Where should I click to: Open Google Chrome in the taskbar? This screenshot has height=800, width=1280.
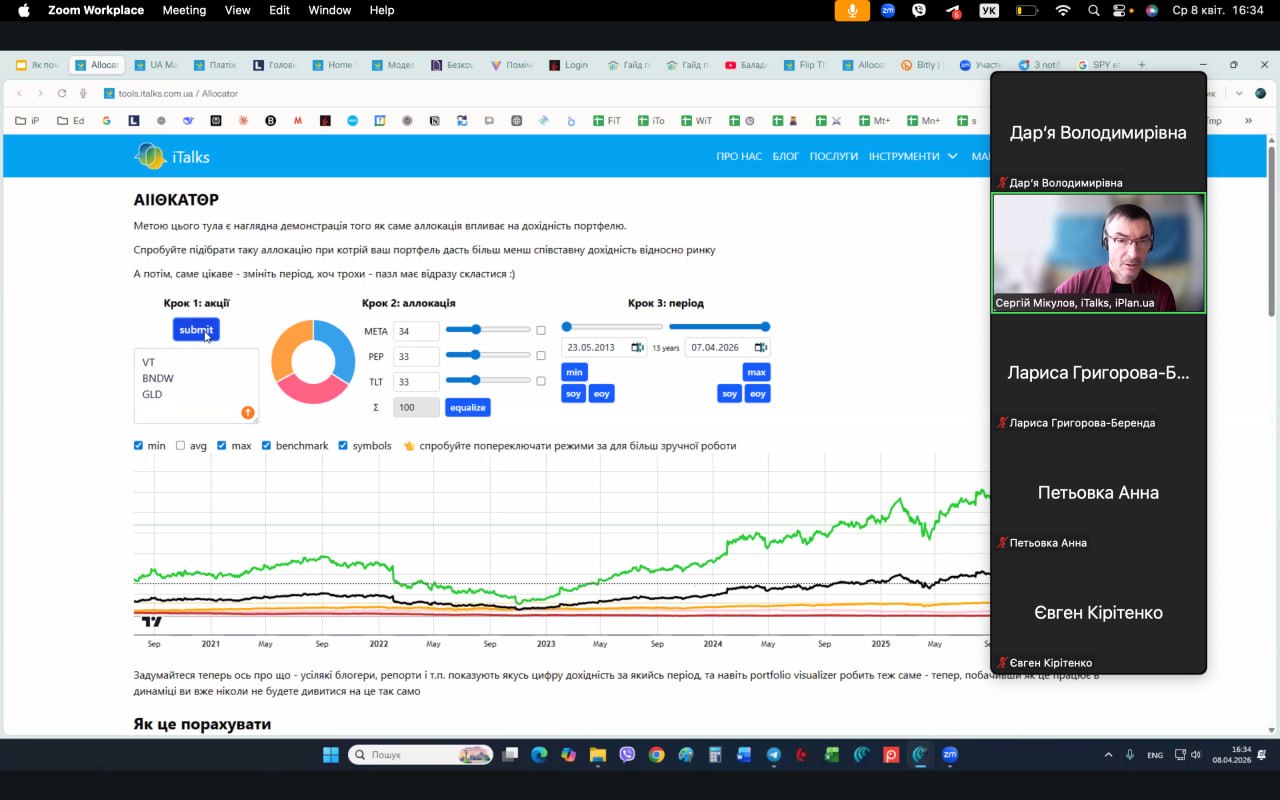pos(656,755)
